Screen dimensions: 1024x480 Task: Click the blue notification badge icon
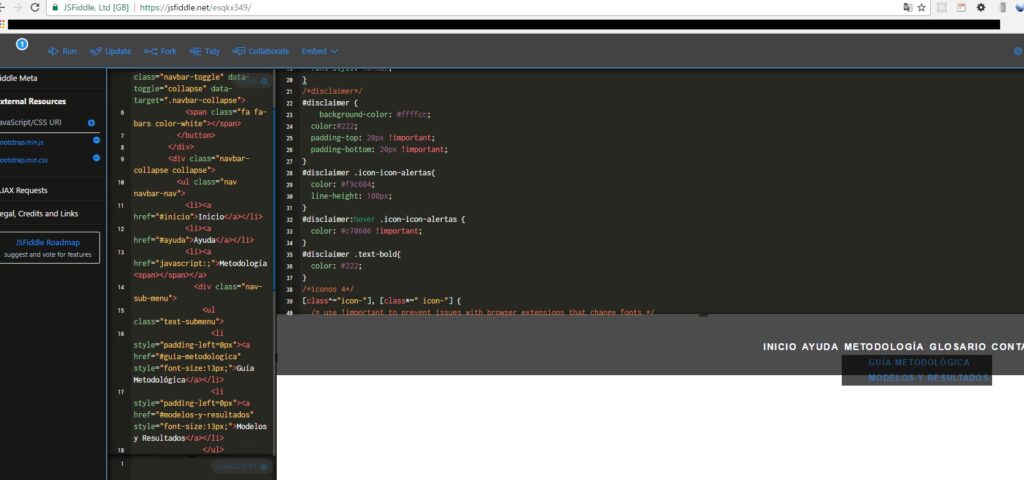tap(22, 45)
